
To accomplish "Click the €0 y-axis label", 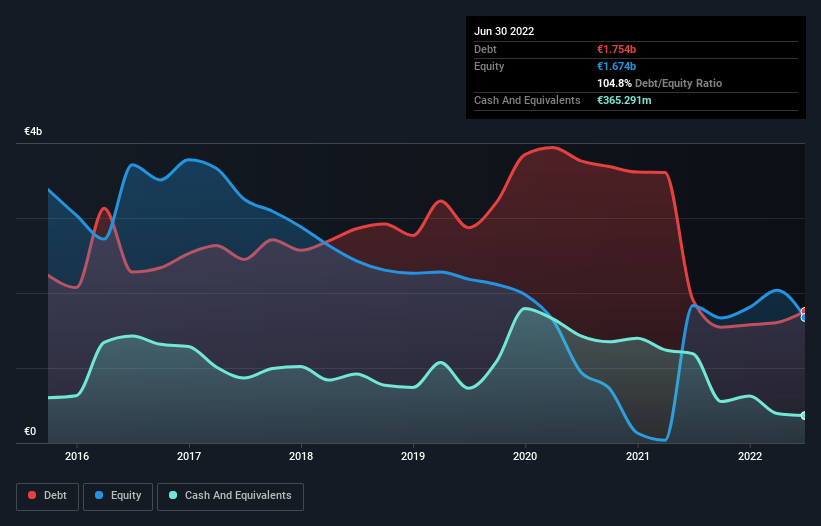I will pos(30,431).
